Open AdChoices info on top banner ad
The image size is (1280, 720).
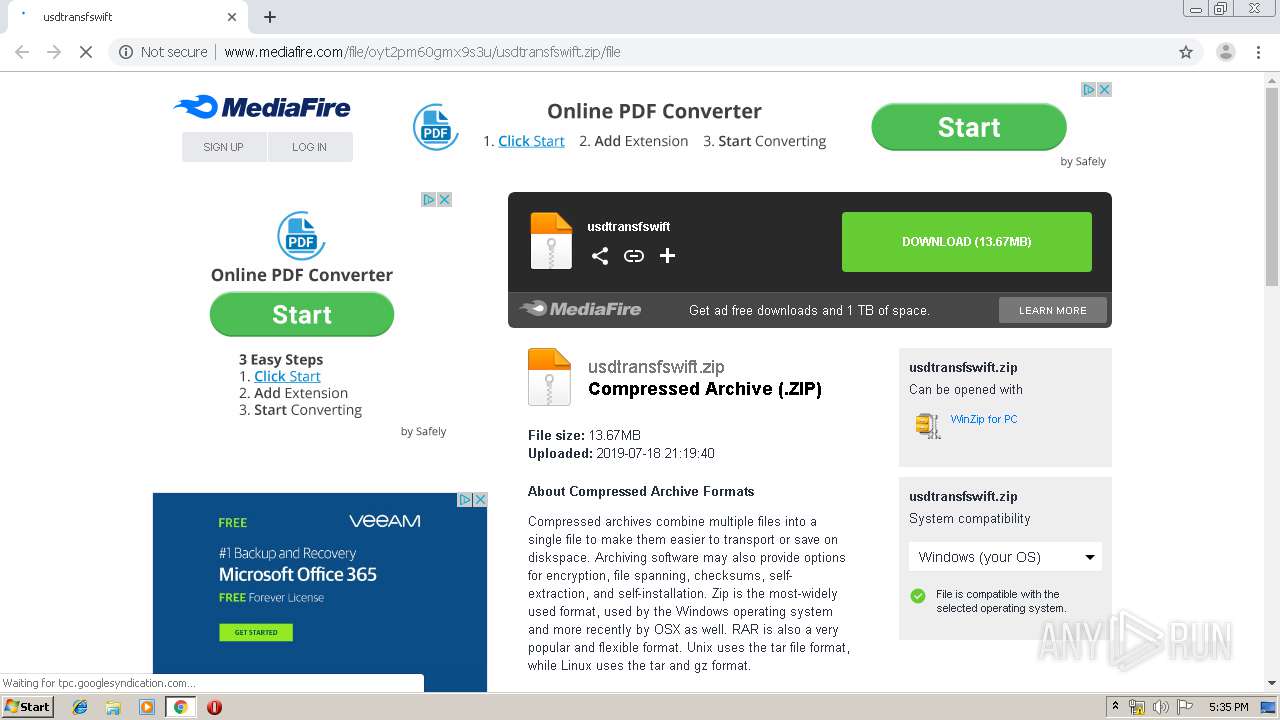1089,89
